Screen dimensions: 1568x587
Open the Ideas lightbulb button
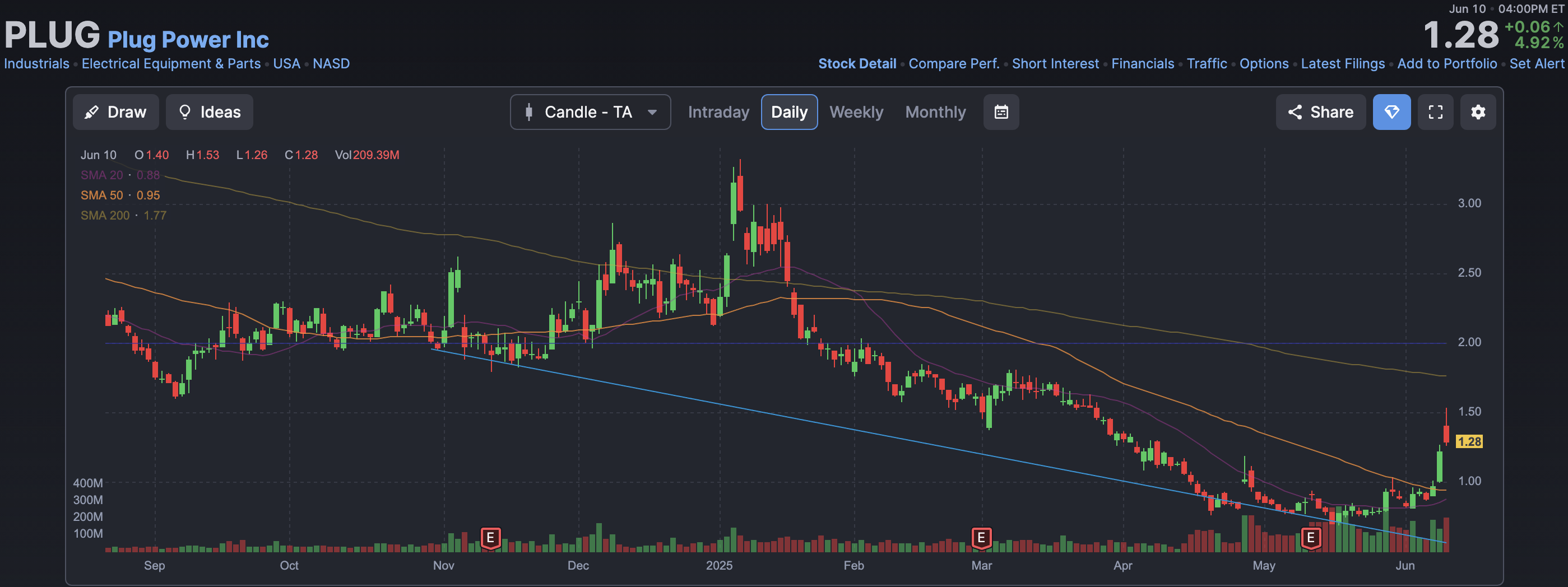pos(210,112)
